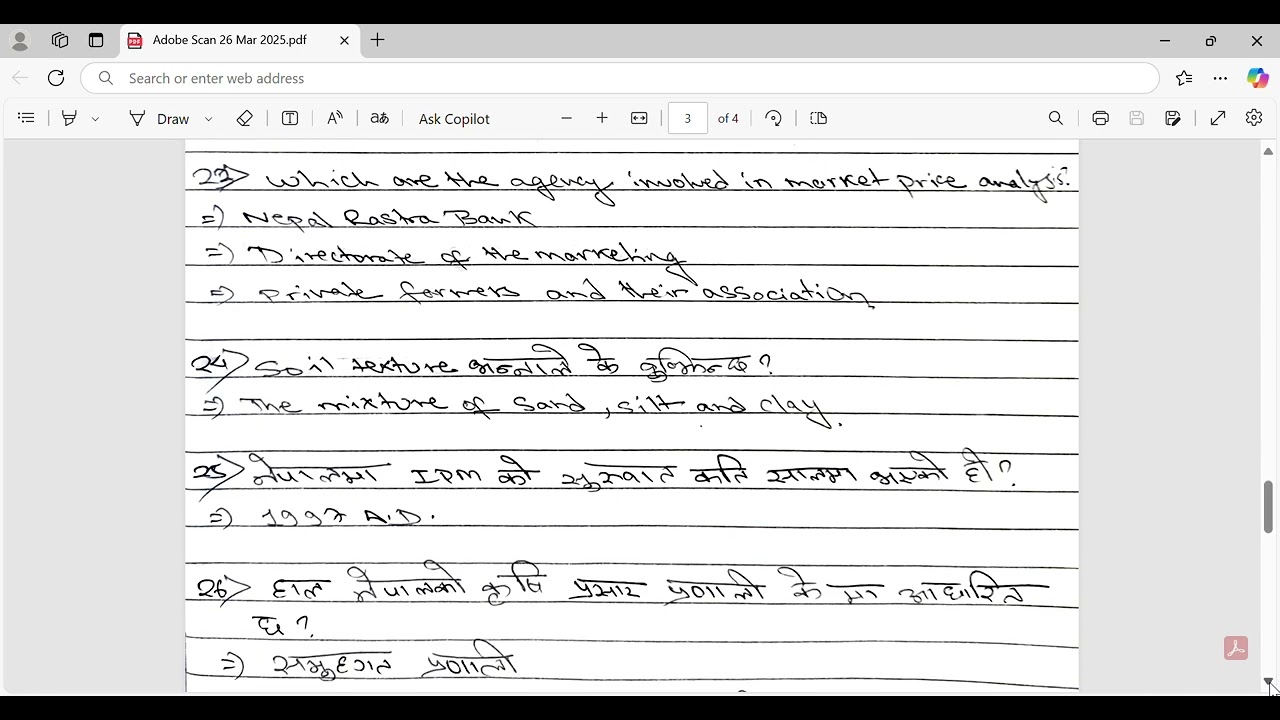
Task: Open the Workspaces icon
Action: pyautogui.click(x=60, y=41)
